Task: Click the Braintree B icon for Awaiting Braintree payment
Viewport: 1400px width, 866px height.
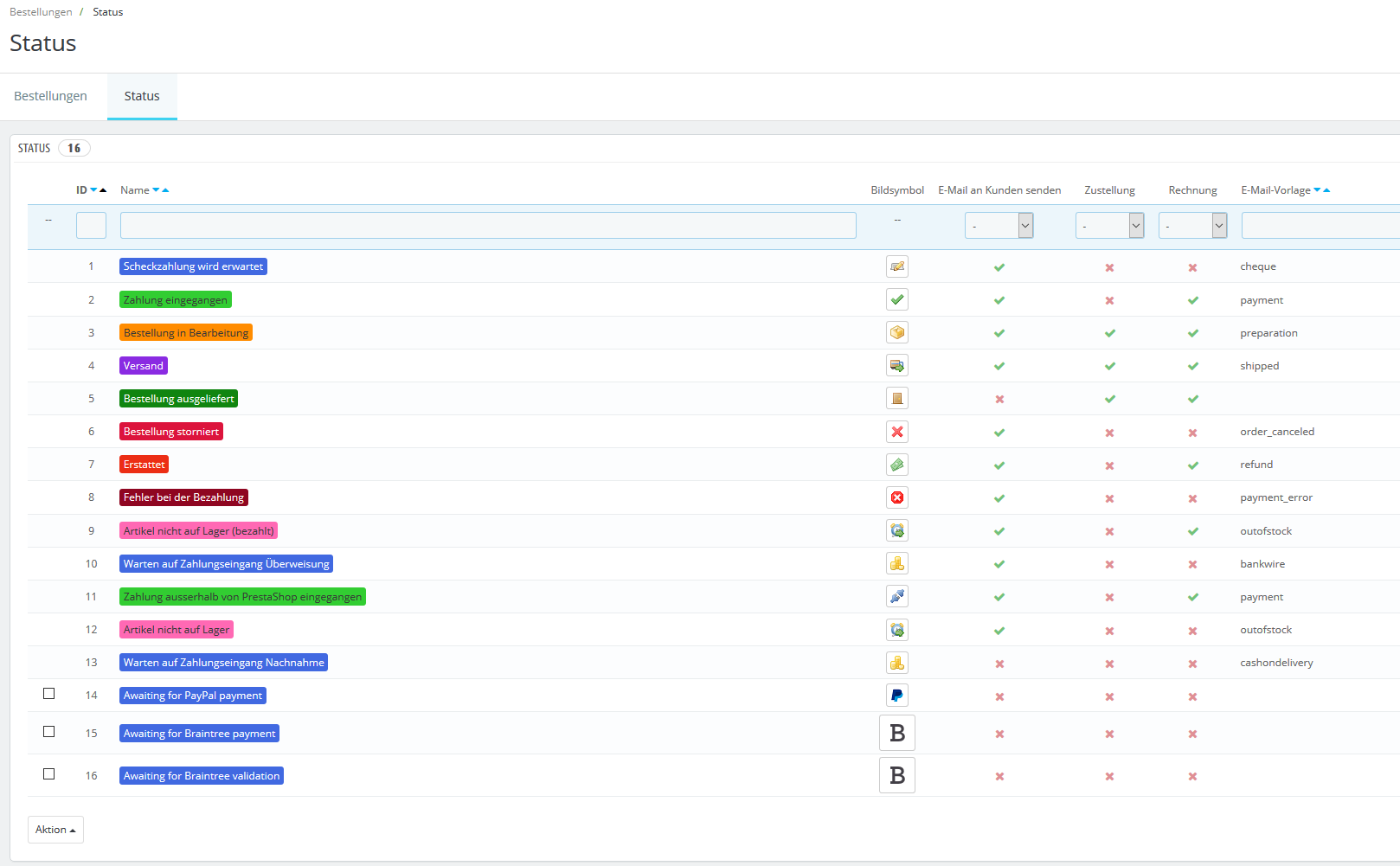Action: pyautogui.click(x=897, y=733)
